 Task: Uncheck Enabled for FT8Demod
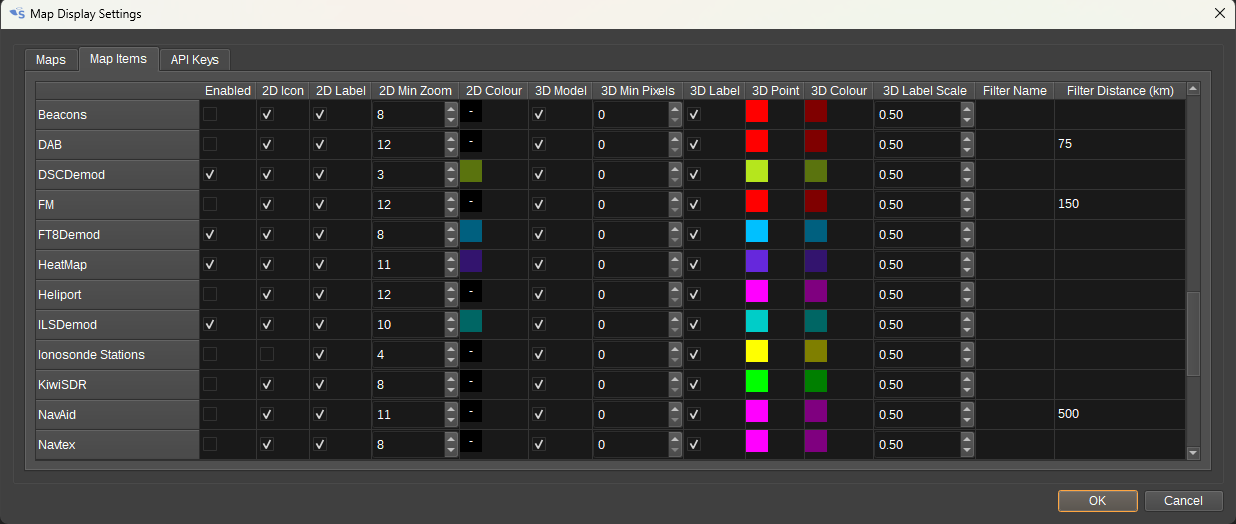coord(210,235)
